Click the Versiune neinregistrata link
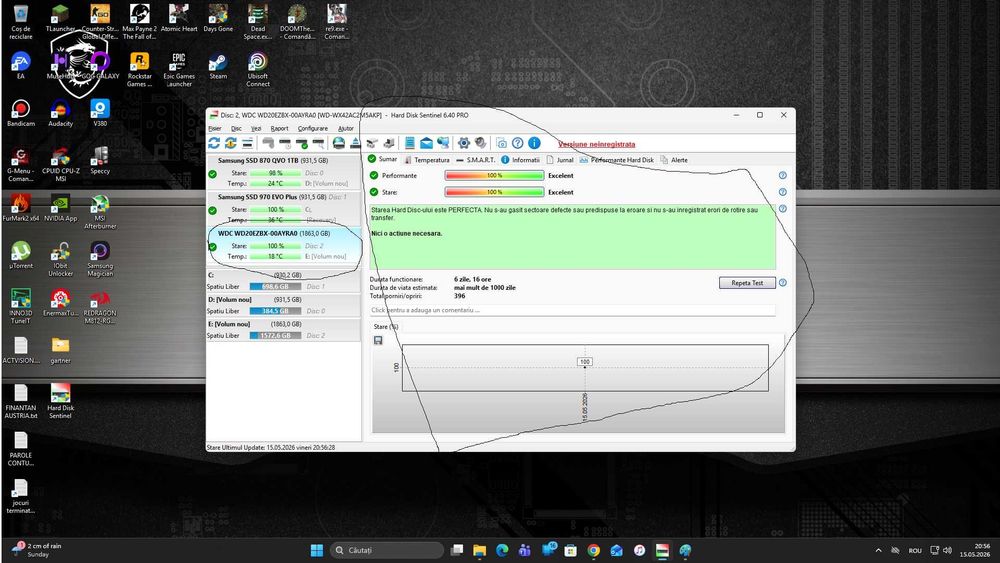Viewport: 1000px width, 563px height. pyautogui.click(x=596, y=144)
